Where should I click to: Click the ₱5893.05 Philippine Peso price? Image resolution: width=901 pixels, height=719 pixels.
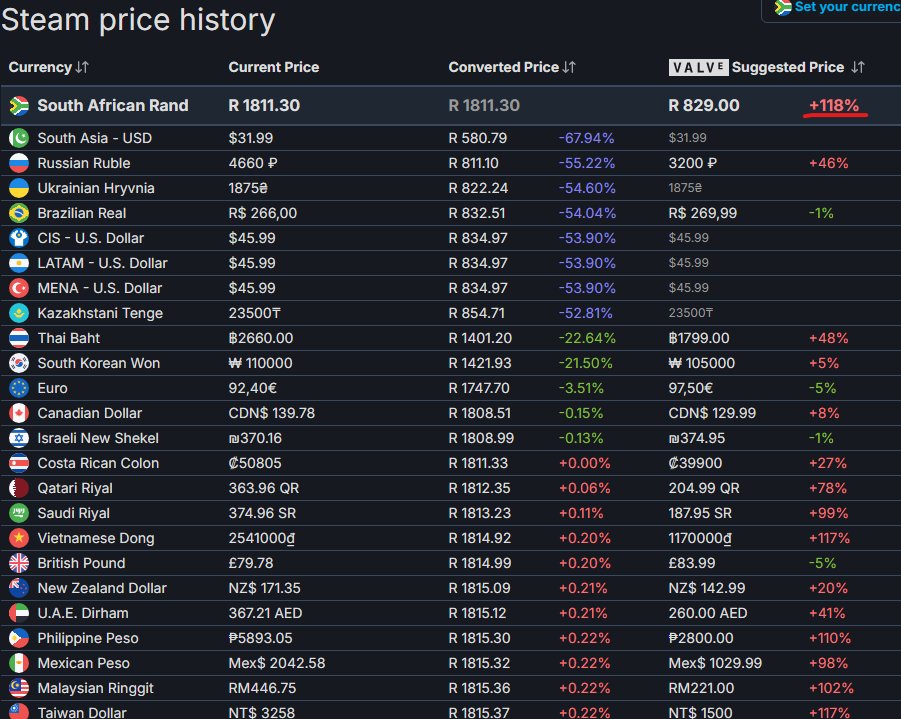point(260,639)
